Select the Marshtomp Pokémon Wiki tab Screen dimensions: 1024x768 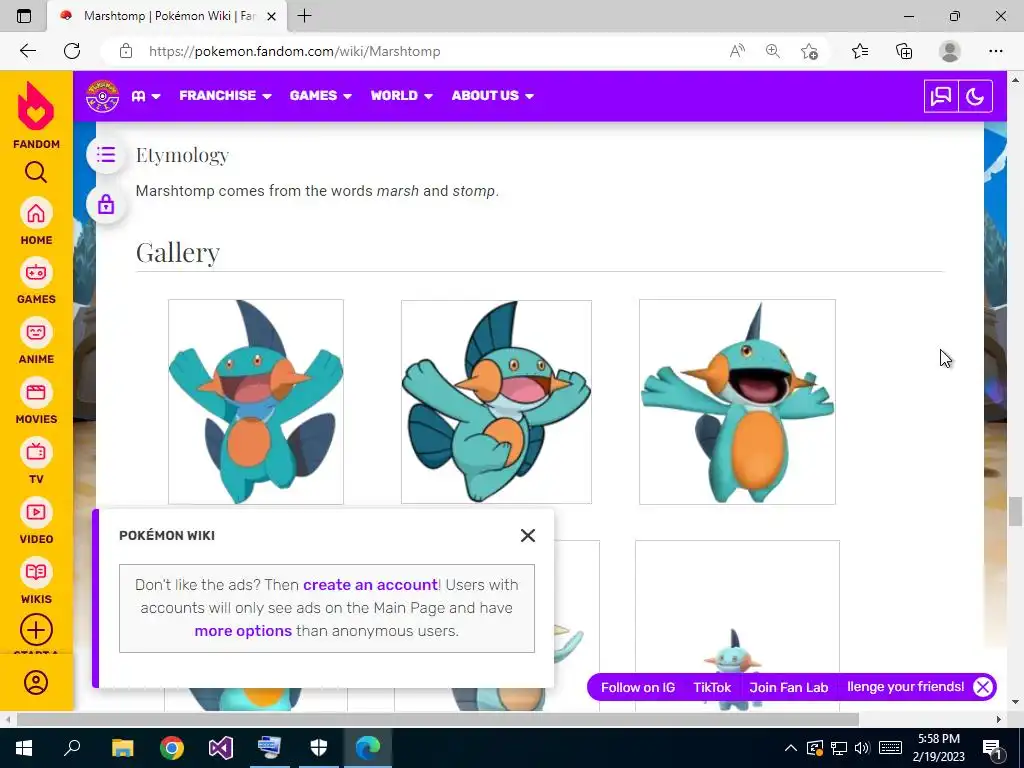point(167,16)
